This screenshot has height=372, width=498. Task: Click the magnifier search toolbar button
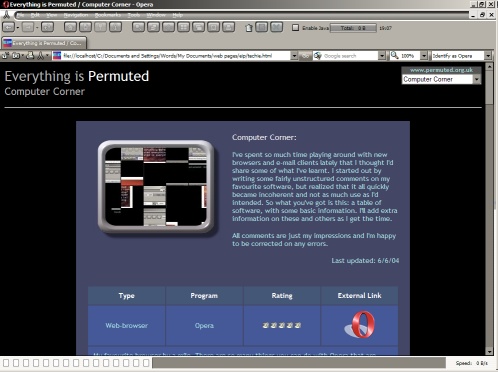point(138,27)
